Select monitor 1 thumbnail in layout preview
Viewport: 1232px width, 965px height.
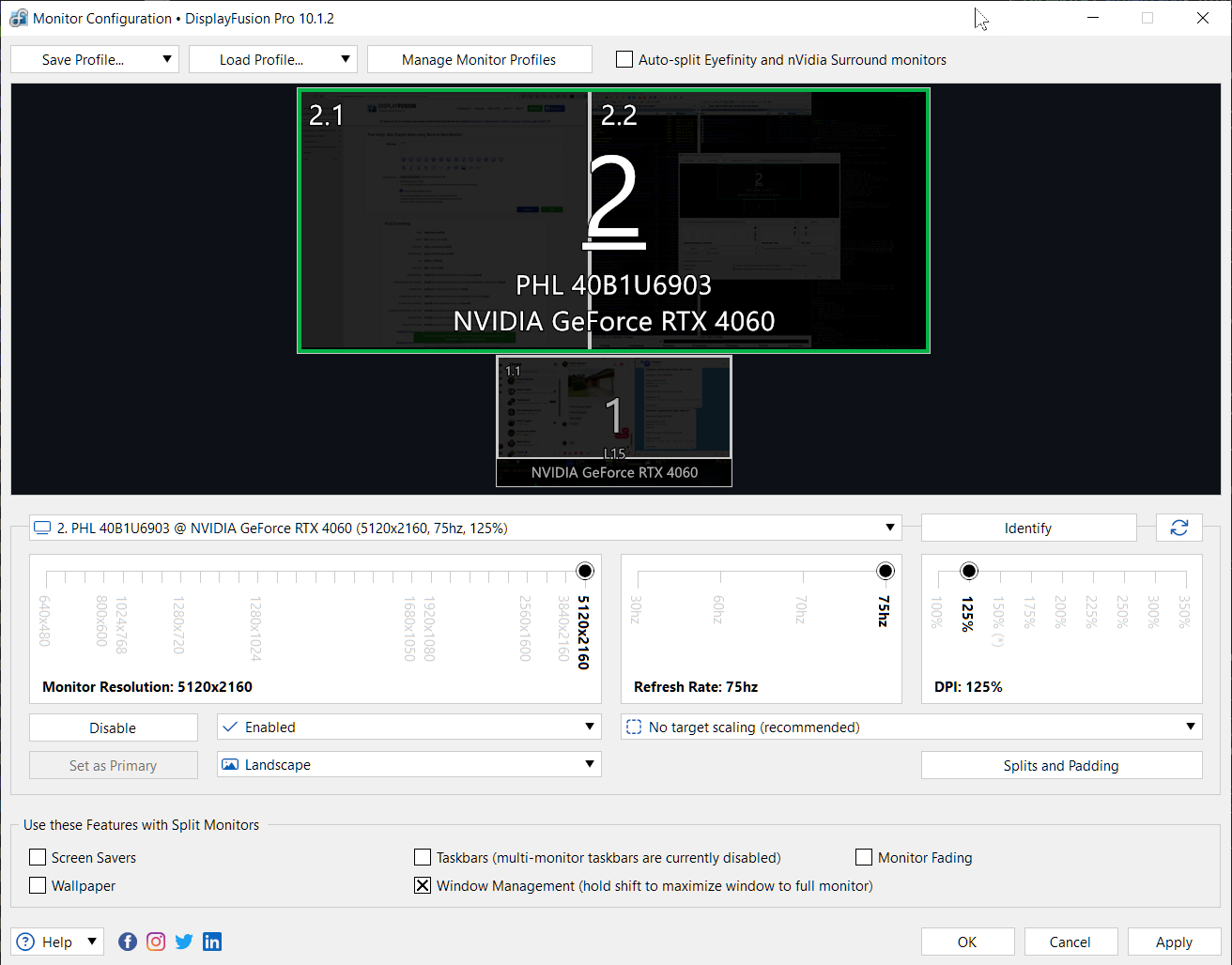(x=613, y=413)
